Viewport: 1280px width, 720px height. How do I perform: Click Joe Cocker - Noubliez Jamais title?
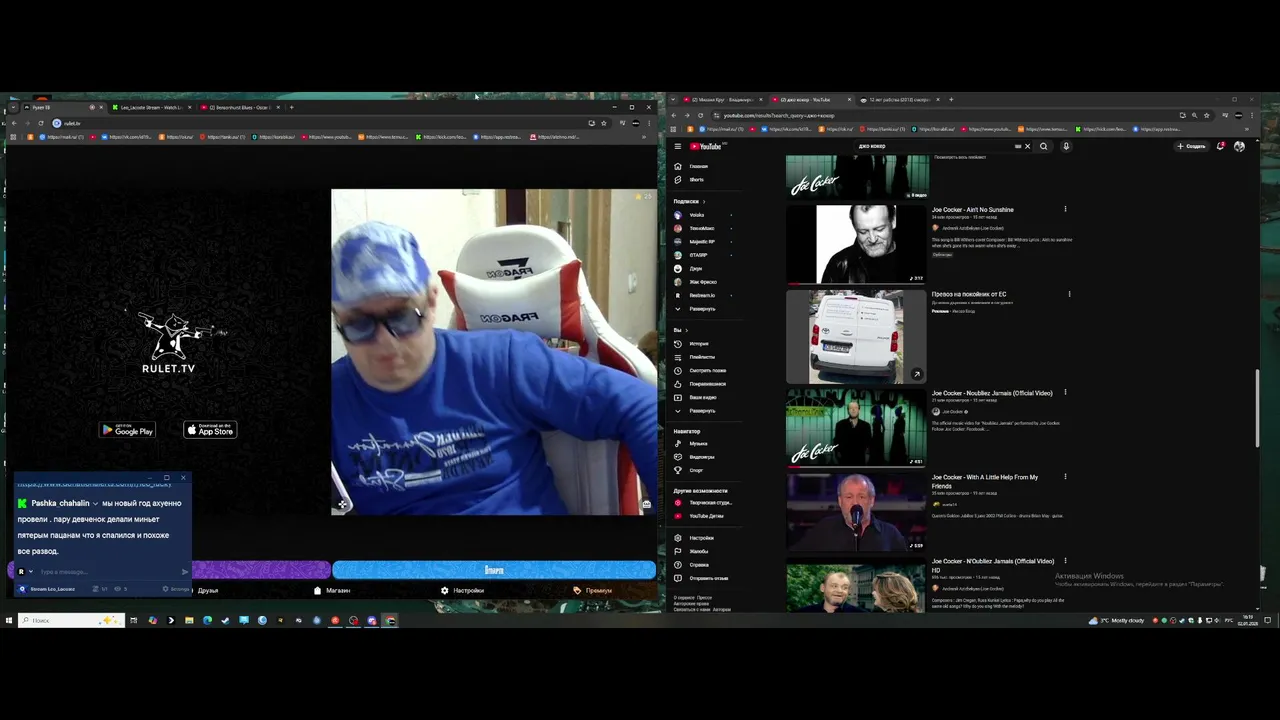point(992,393)
